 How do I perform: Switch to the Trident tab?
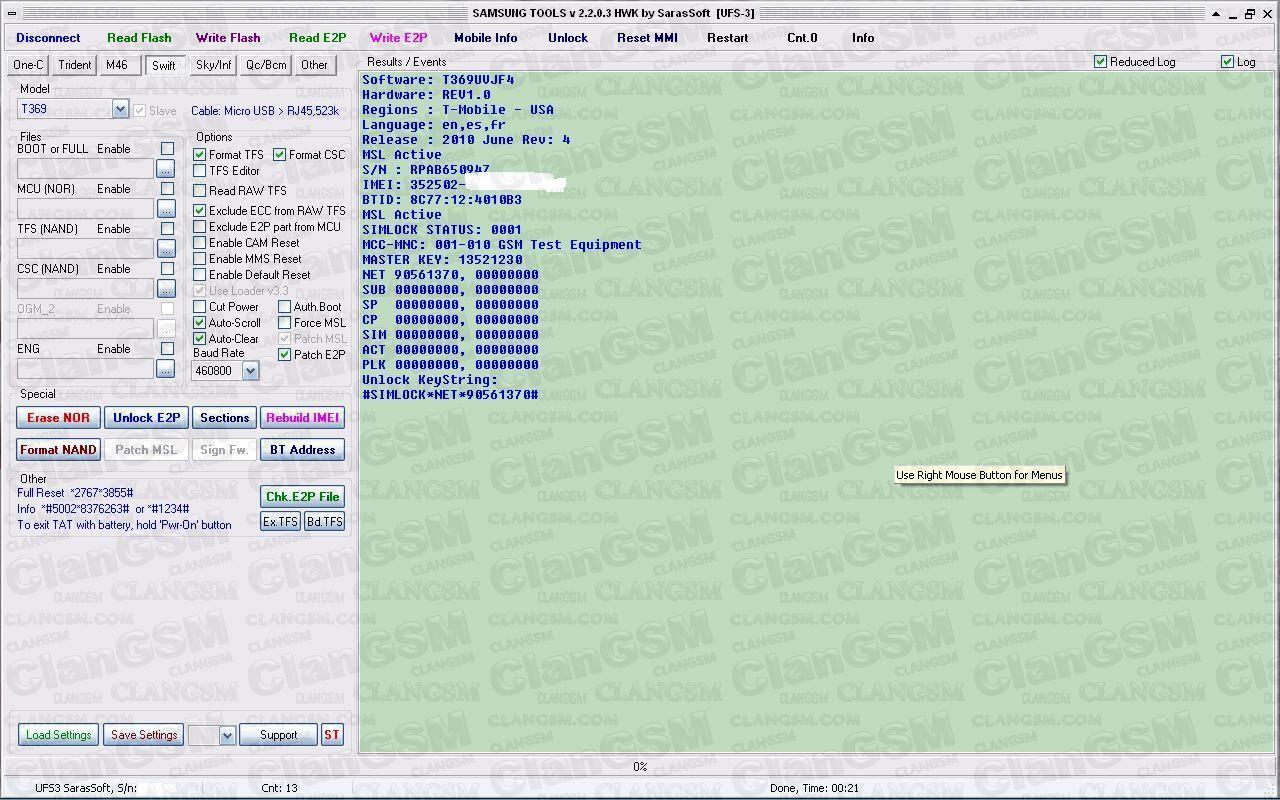pyautogui.click(x=75, y=65)
